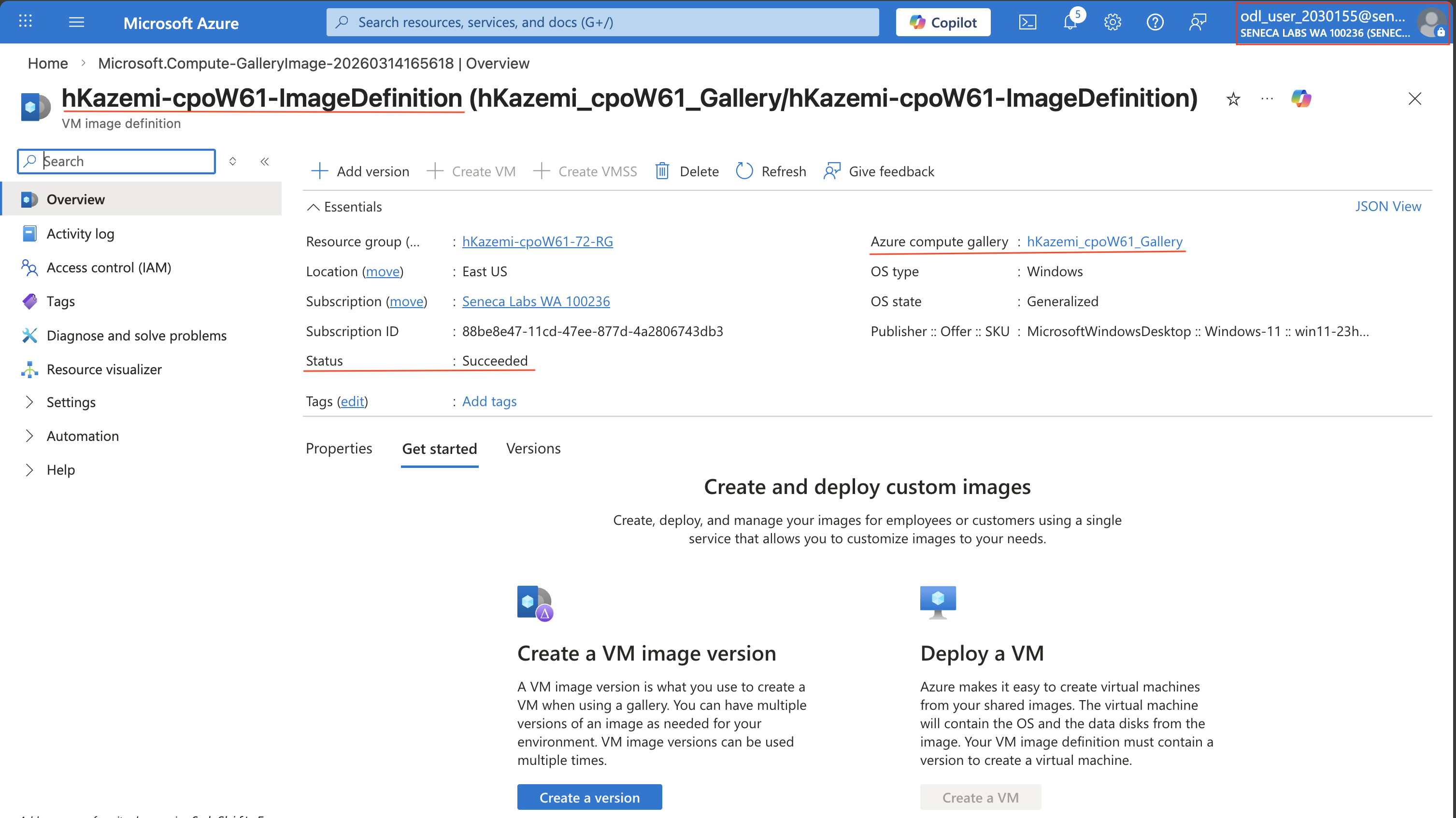Viewport: 1456px width, 818px height.
Task: Launch Cloud Shell from top bar
Action: click(x=1027, y=22)
